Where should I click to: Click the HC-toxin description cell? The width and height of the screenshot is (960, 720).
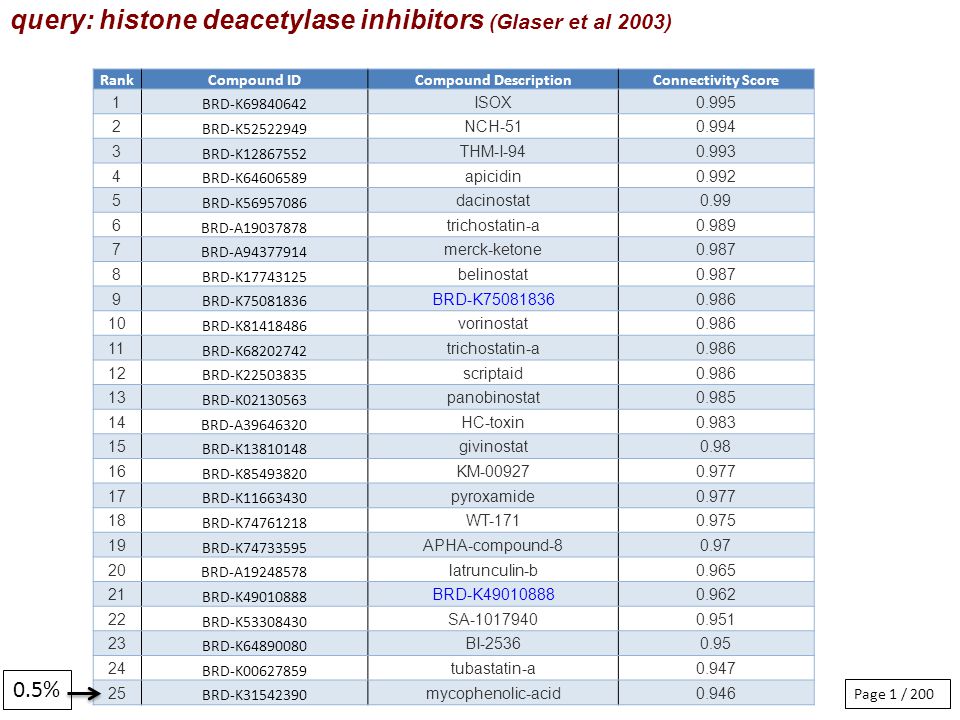(493, 422)
